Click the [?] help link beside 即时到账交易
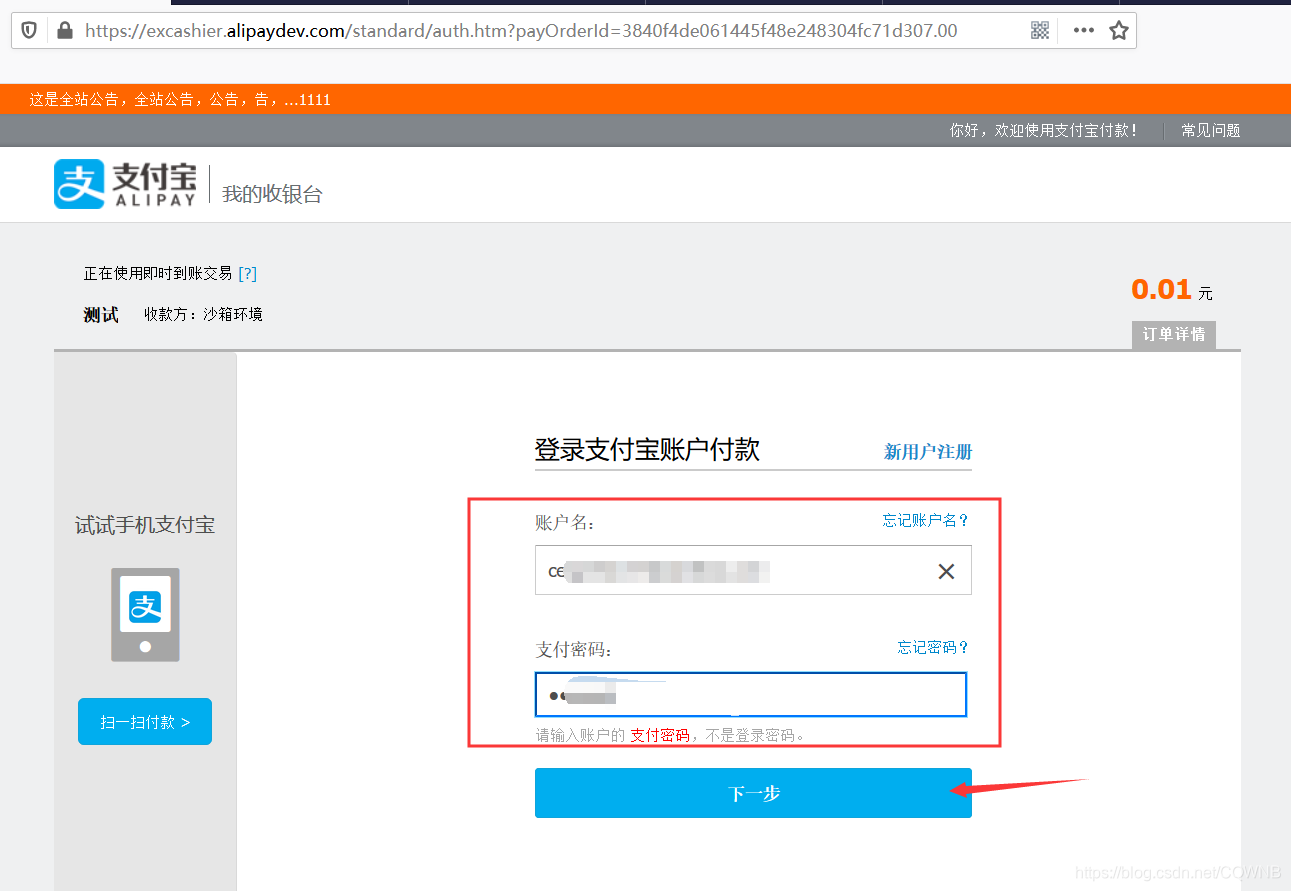The height and width of the screenshot is (891, 1291). click(x=247, y=273)
